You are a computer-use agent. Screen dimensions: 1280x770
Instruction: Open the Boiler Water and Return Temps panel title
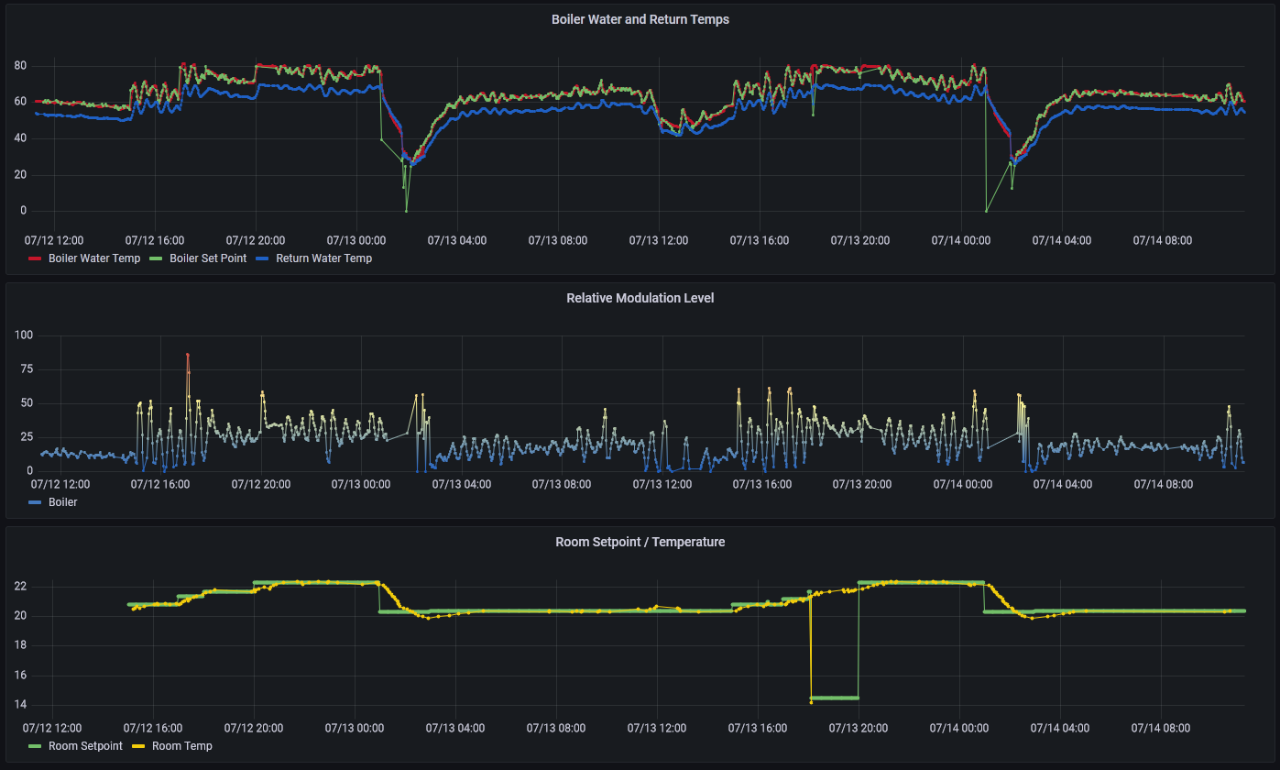[640, 19]
